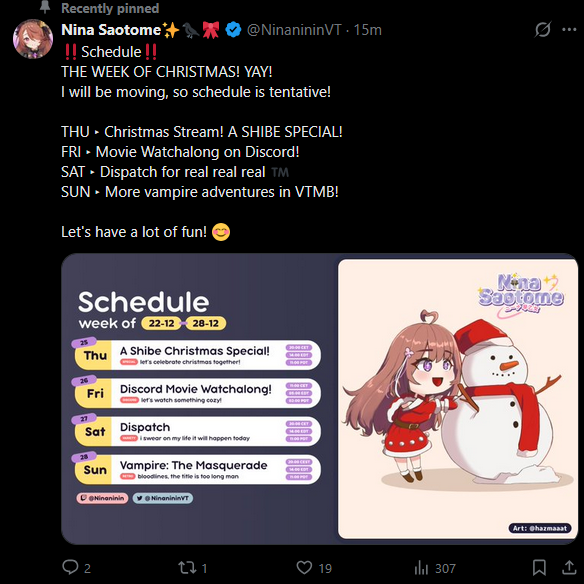Open the three-dot more options menu
This screenshot has width=584, height=584.
coord(569,29)
